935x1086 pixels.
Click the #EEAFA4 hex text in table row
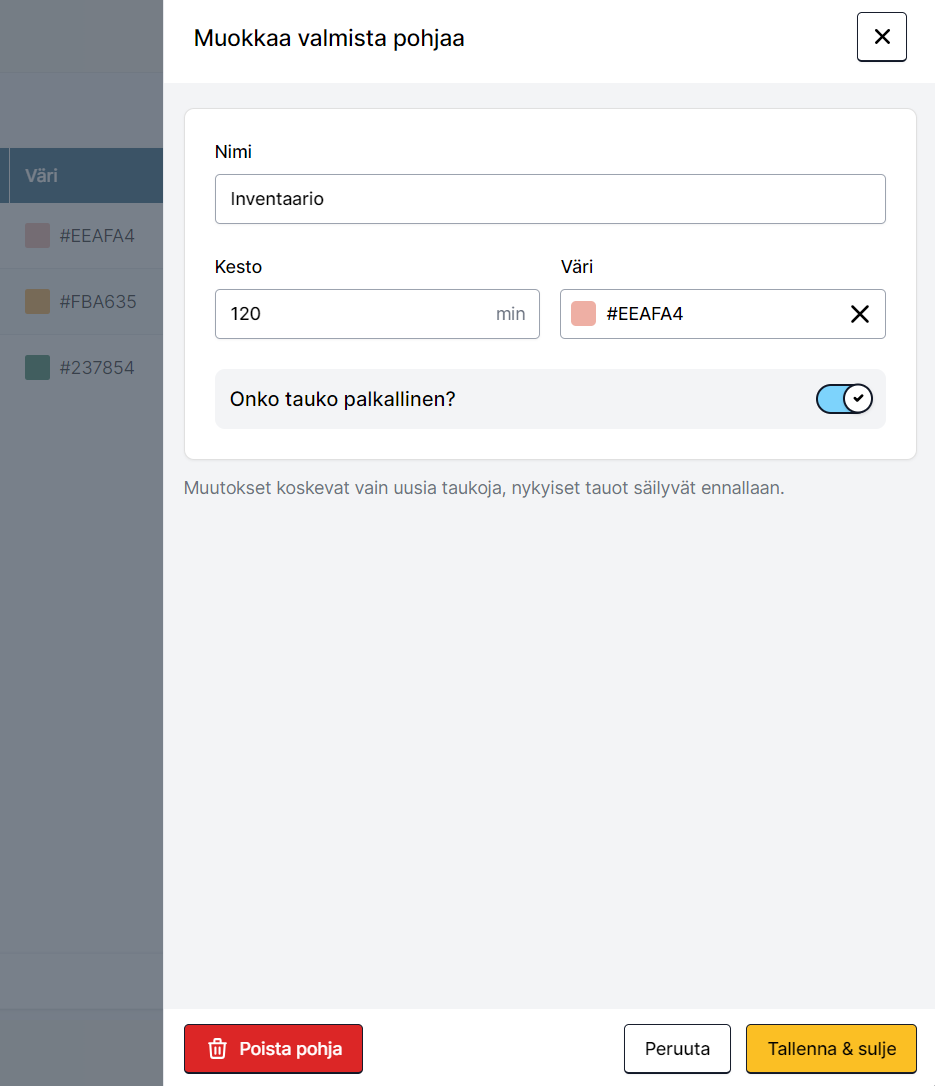click(97, 236)
